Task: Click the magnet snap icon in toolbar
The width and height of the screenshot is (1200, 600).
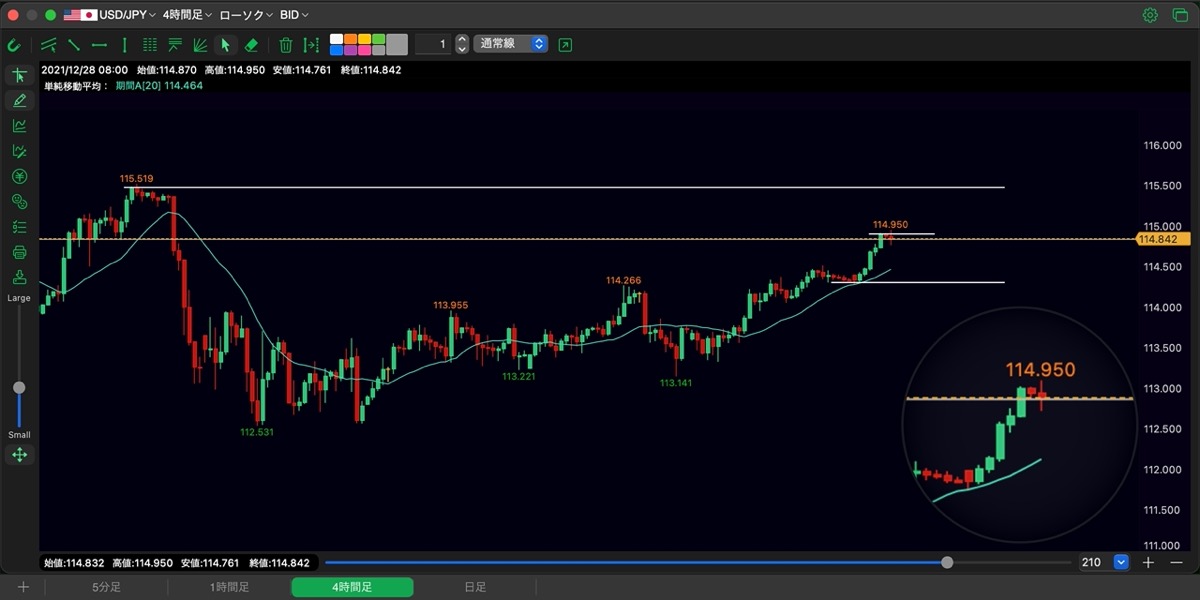Action: coord(14,45)
